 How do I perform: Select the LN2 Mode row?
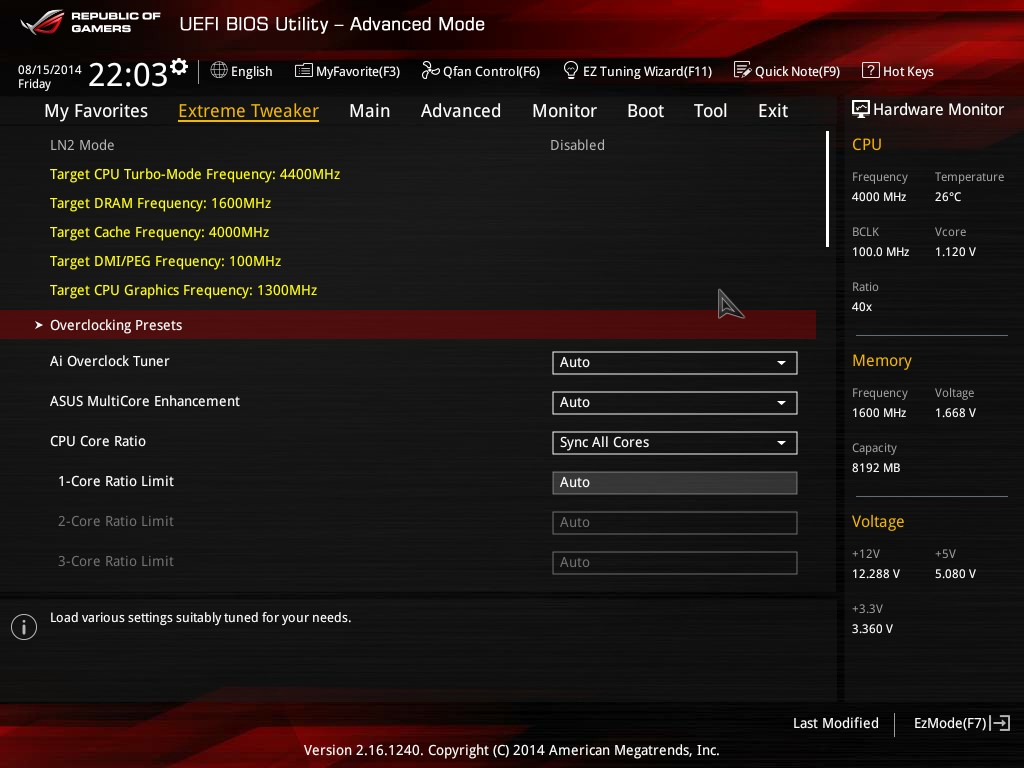tap(408, 145)
